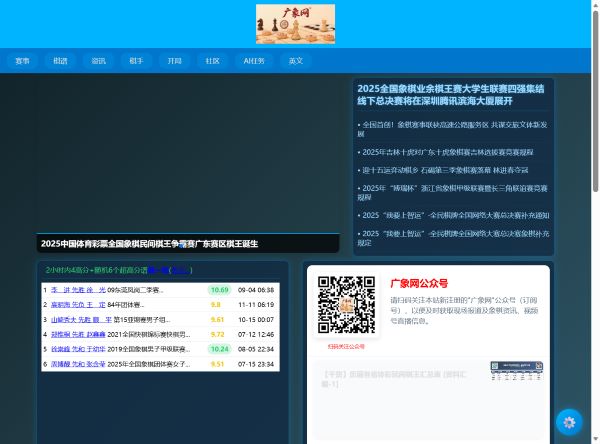Screen dimensions: 600x444
Task: Click the 07-12 12:46 timestamp
Action: point(256,334)
